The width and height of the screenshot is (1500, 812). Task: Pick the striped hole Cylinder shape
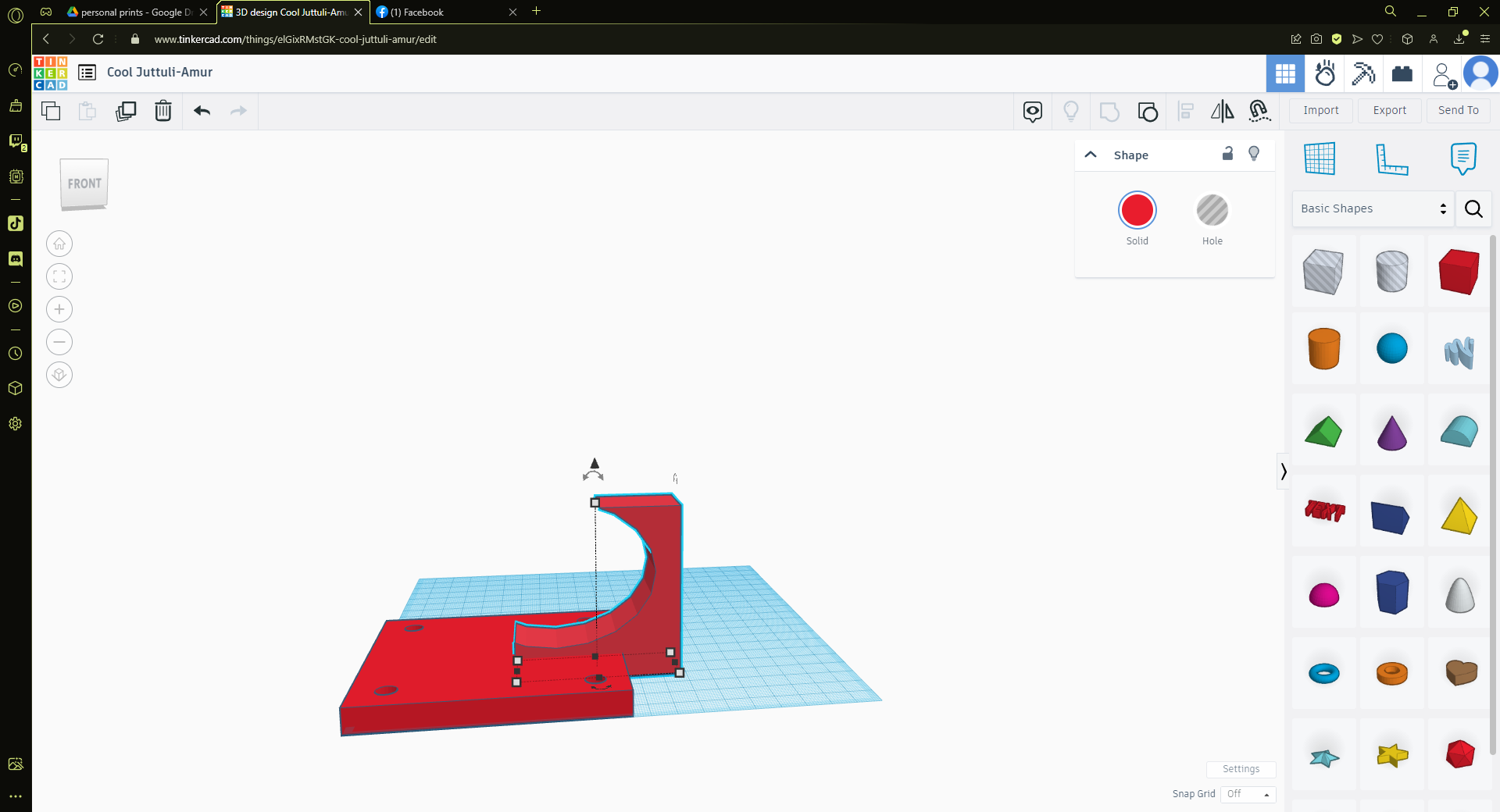(x=1391, y=272)
